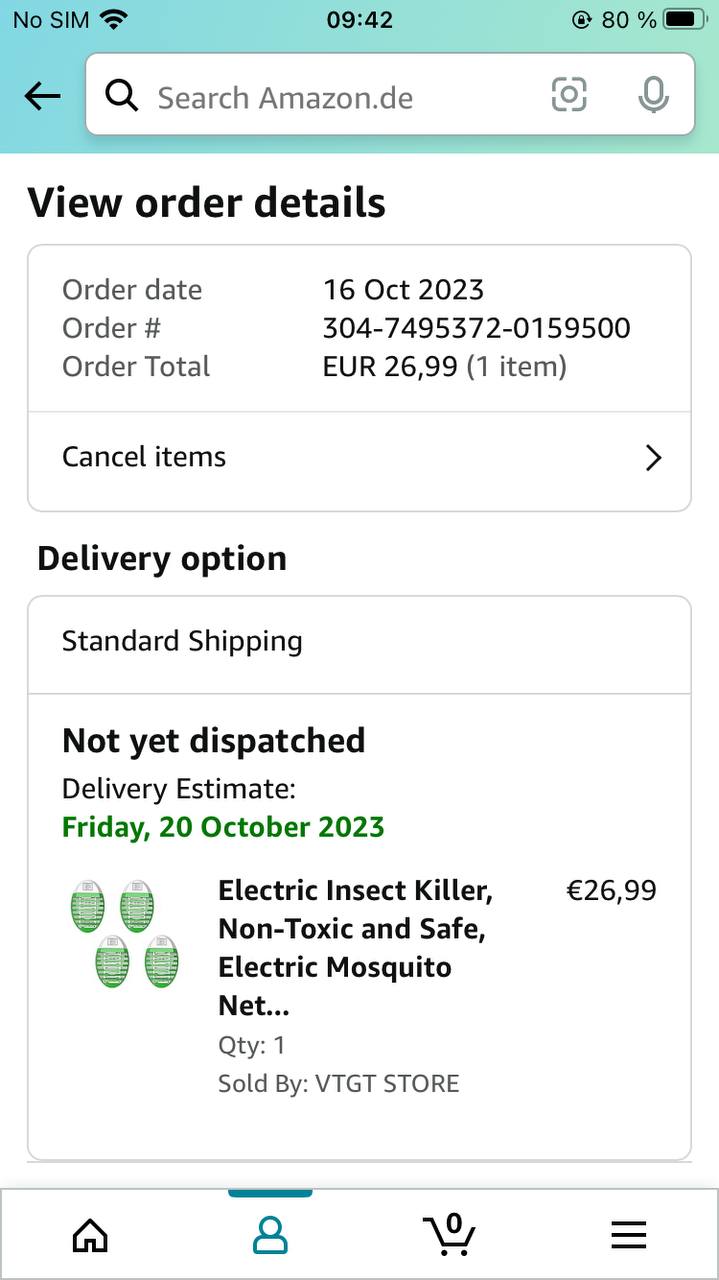Viewport: 719px width, 1280px height.
Task: Tap the microphone voice search icon
Action: tap(653, 96)
